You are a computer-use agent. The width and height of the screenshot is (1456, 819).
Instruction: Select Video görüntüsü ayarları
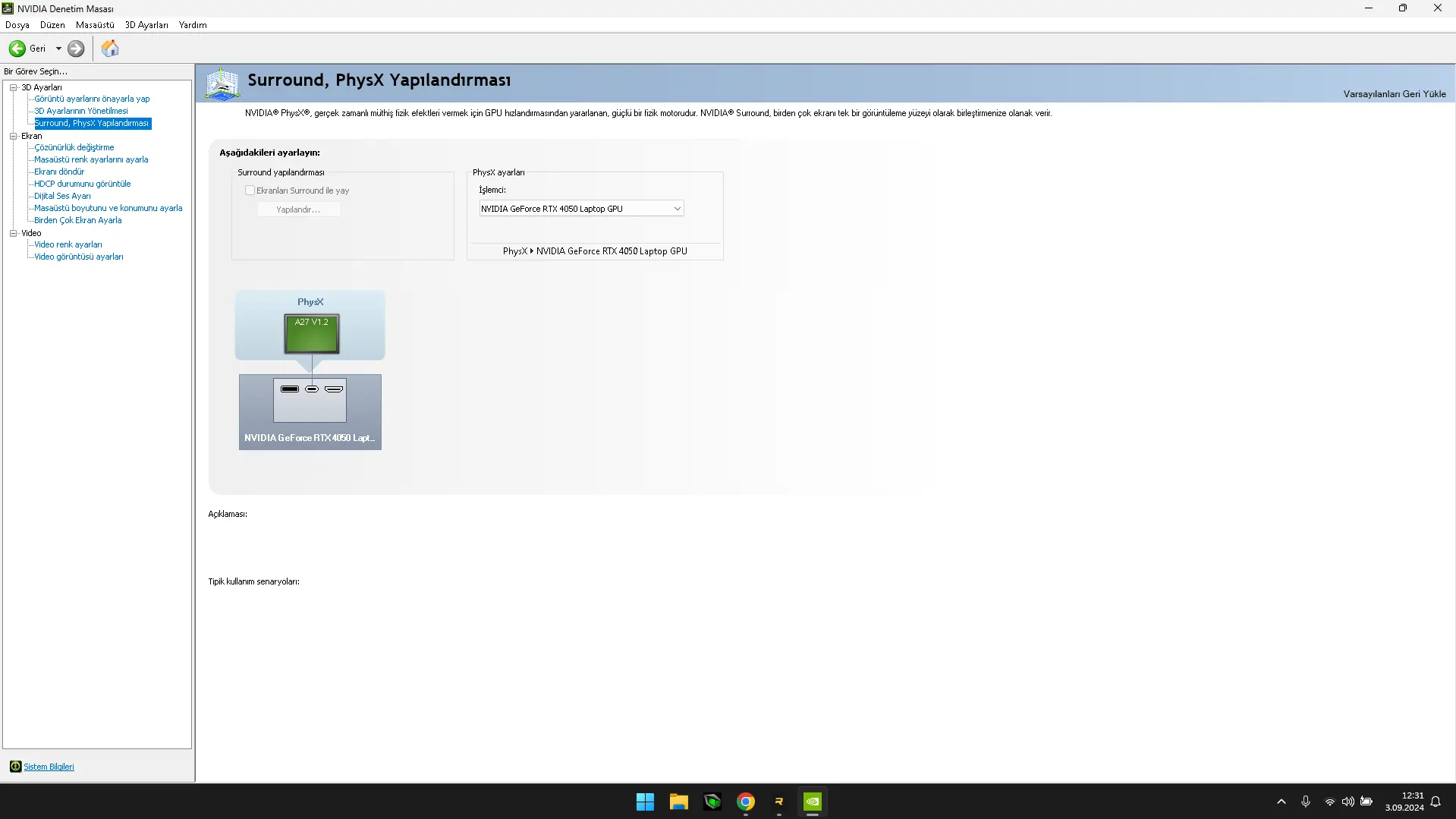(79, 257)
